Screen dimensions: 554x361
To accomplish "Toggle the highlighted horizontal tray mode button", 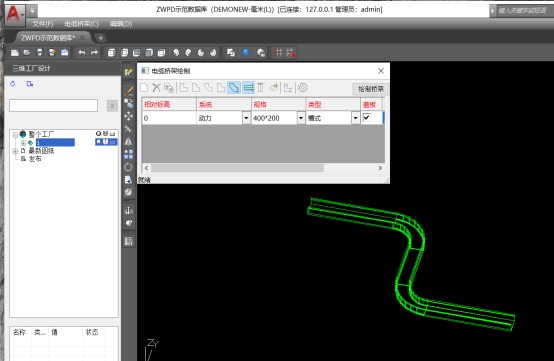I will tap(248, 88).
